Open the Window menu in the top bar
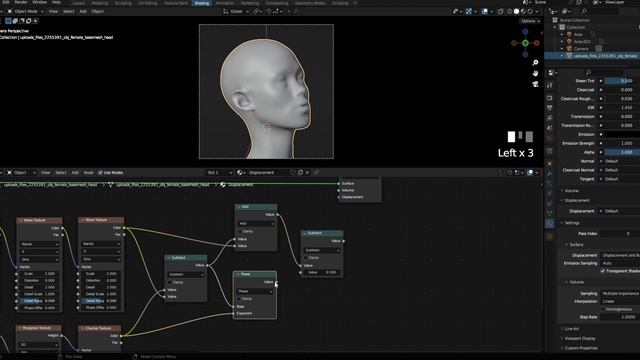The width and height of the screenshot is (640, 360). tap(40, 2)
